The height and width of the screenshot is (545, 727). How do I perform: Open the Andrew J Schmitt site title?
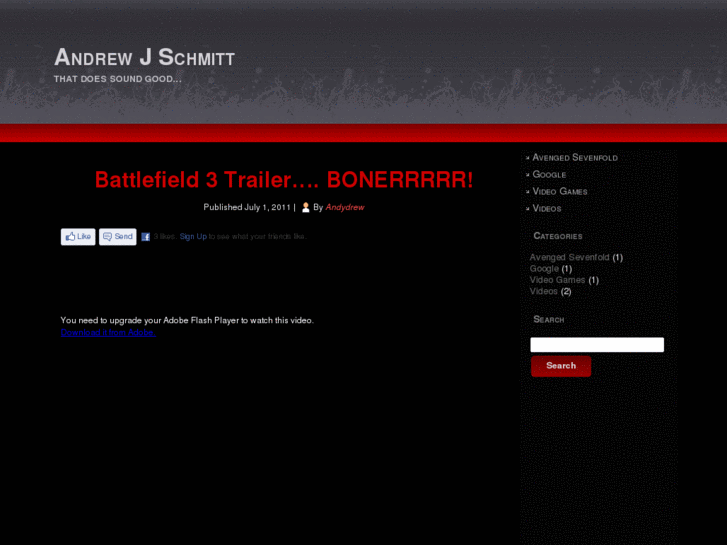click(145, 58)
